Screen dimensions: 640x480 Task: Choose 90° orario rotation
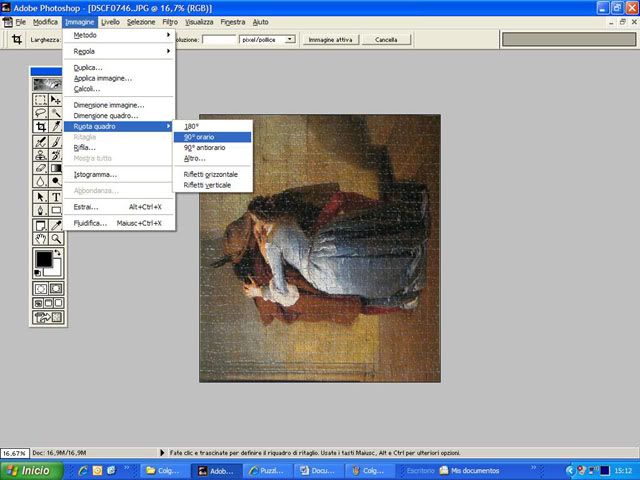pyautogui.click(x=212, y=137)
